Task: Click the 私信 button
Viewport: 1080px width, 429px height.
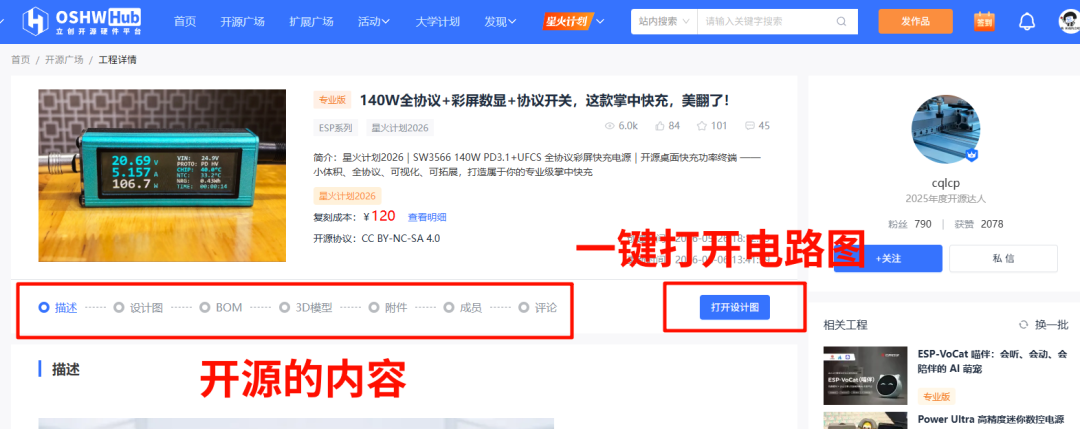Action: coord(1003,259)
